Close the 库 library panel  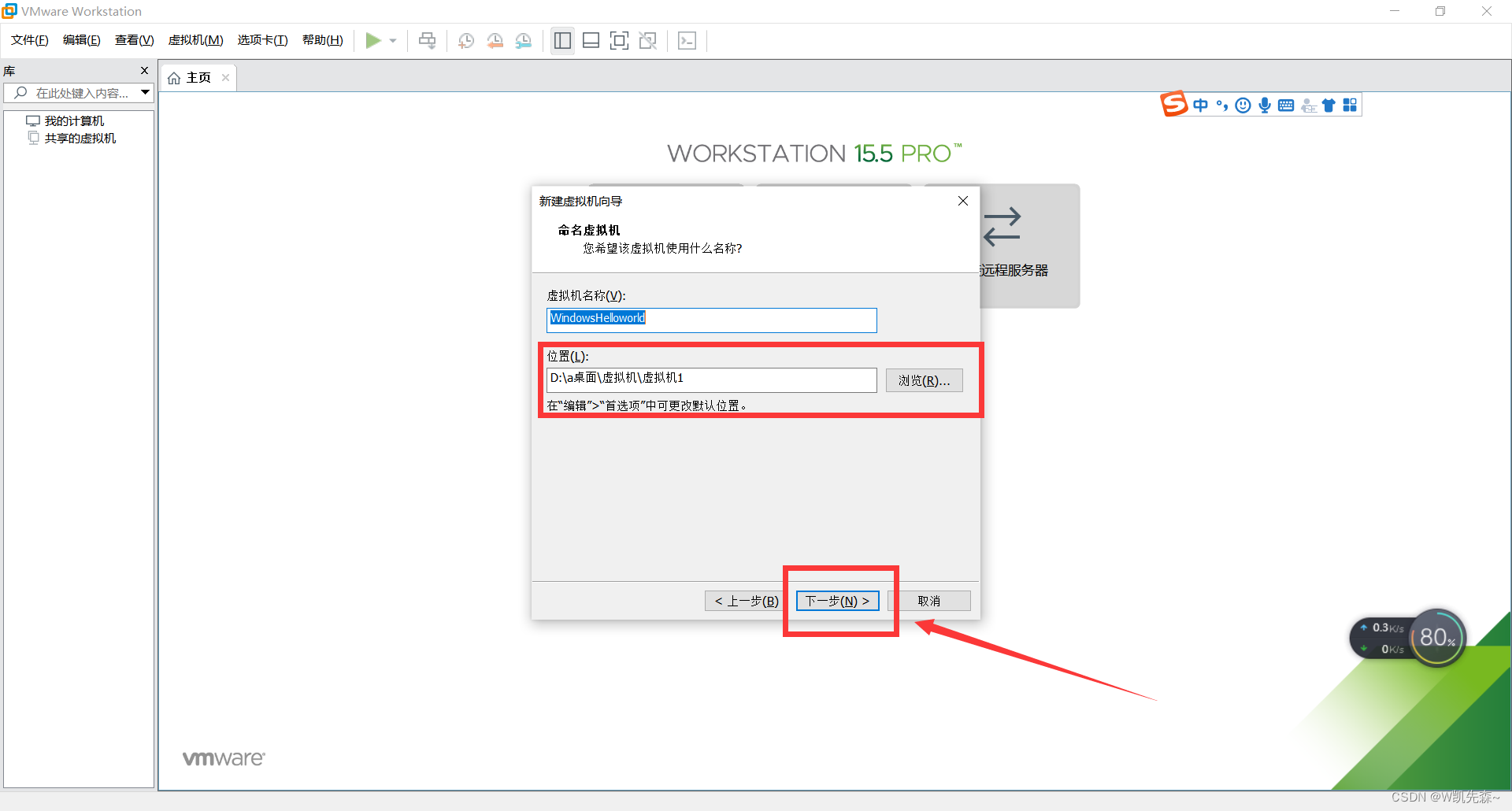[x=144, y=71]
